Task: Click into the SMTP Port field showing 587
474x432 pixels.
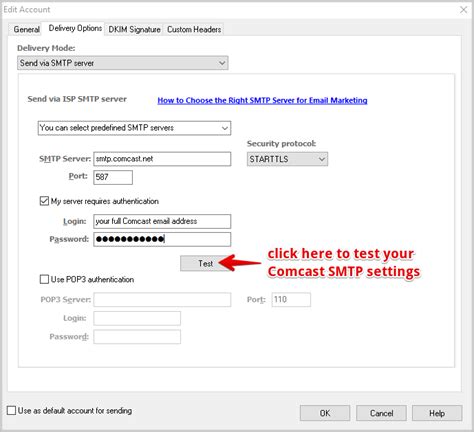Action: tap(113, 177)
